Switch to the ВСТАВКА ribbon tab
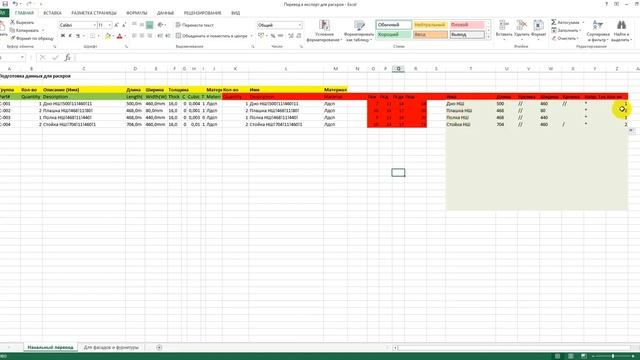Screen dimensions: 640x360 coord(52,13)
